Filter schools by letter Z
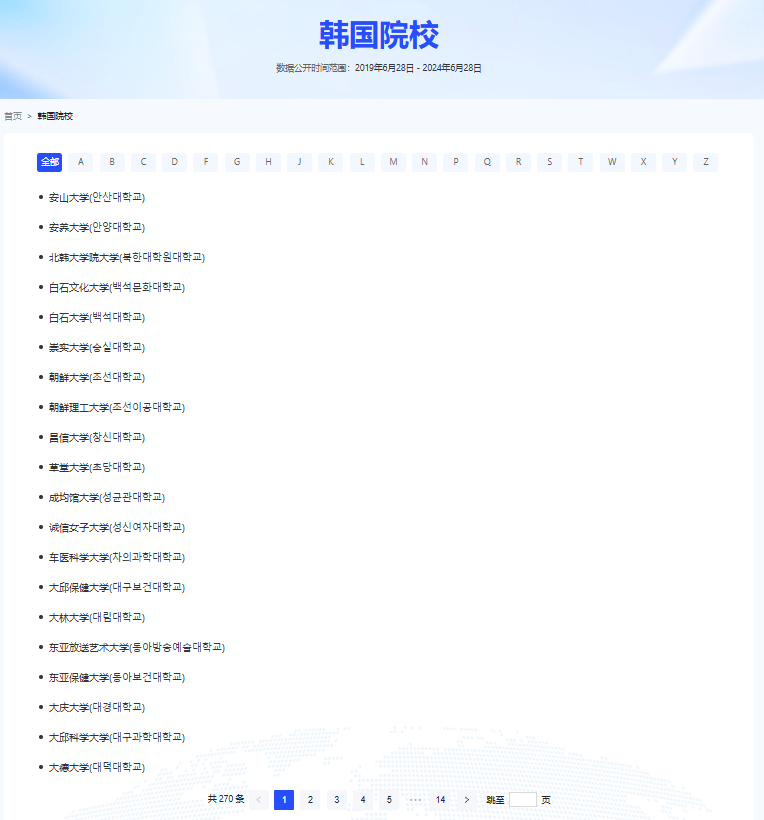Screen dimensions: 764x820 705,162
